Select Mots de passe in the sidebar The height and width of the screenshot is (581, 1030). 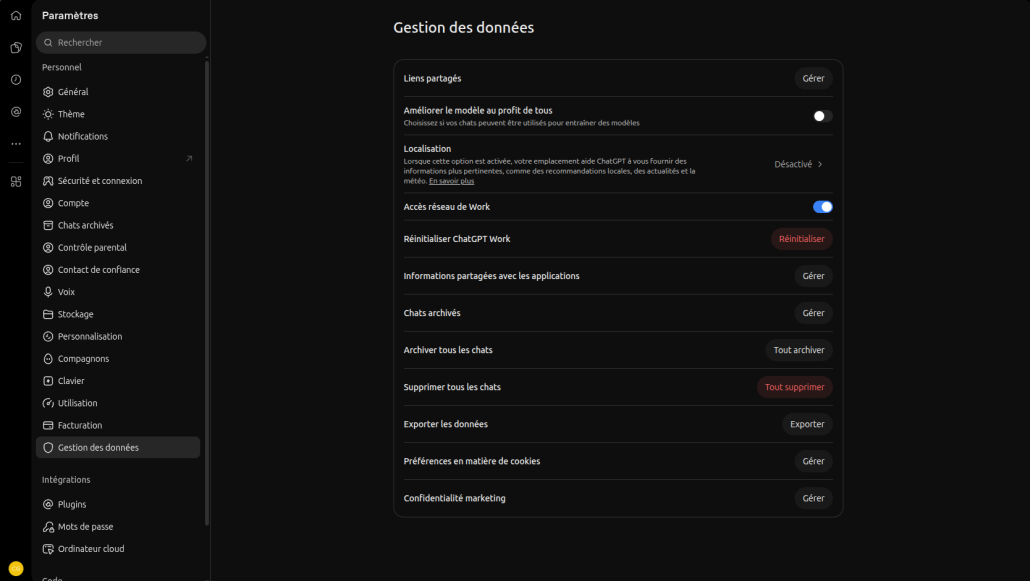coord(118,526)
